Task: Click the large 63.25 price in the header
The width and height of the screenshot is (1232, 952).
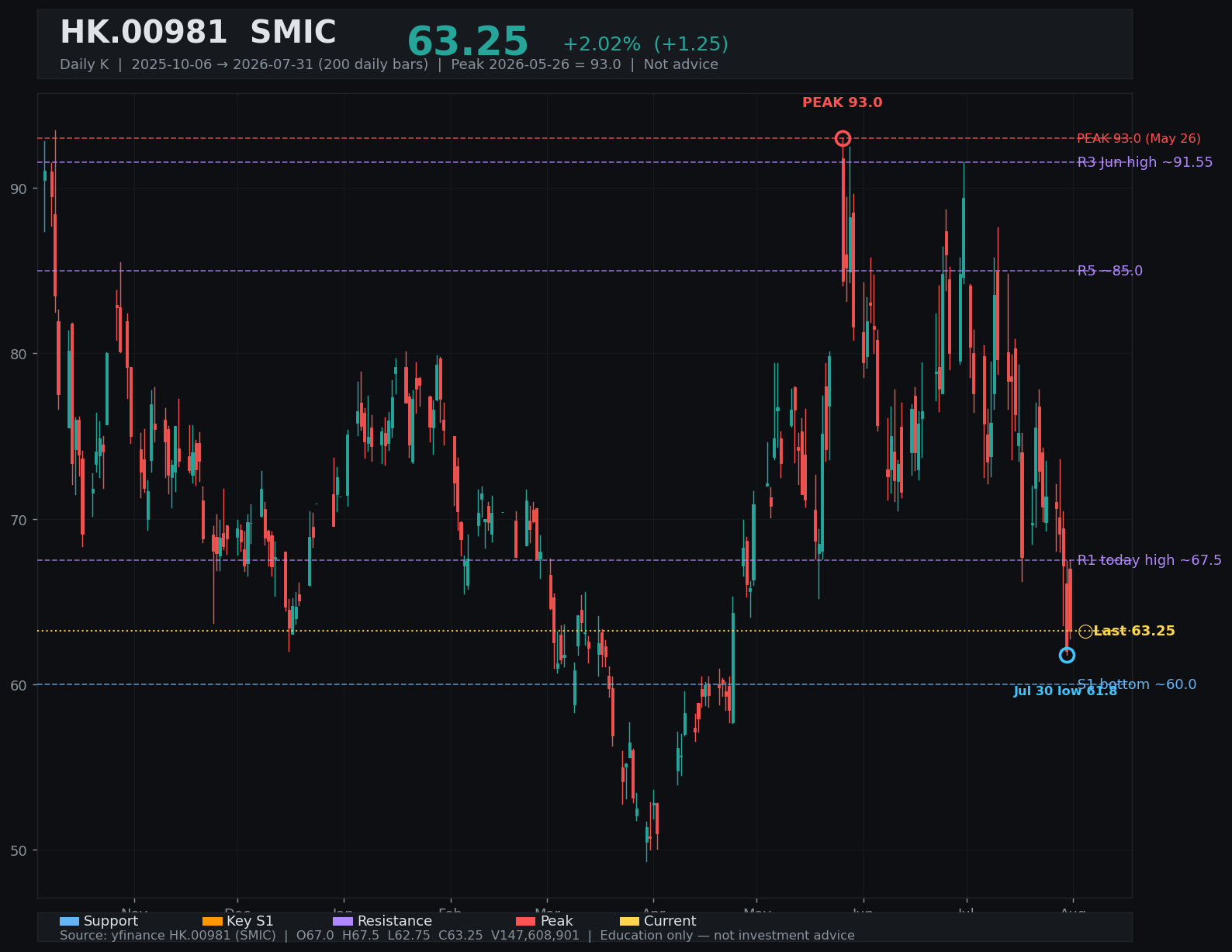Action: [x=468, y=42]
